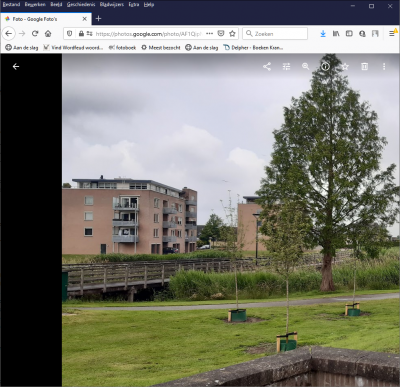Open the Meest bezocht bookmark folder
The width and height of the screenshot is (400, 387).
coord(161,48)
